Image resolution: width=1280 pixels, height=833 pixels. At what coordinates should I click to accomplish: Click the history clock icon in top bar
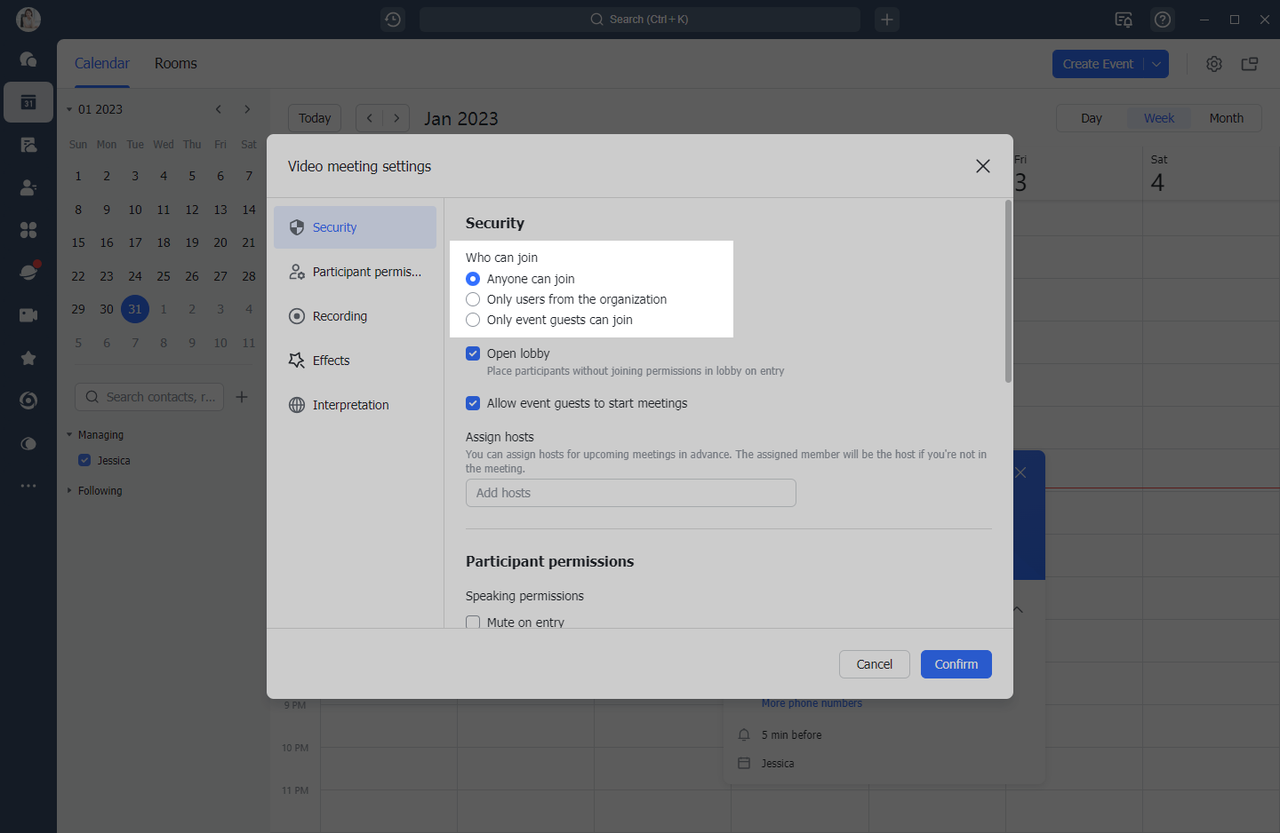[x=393, y=20]
